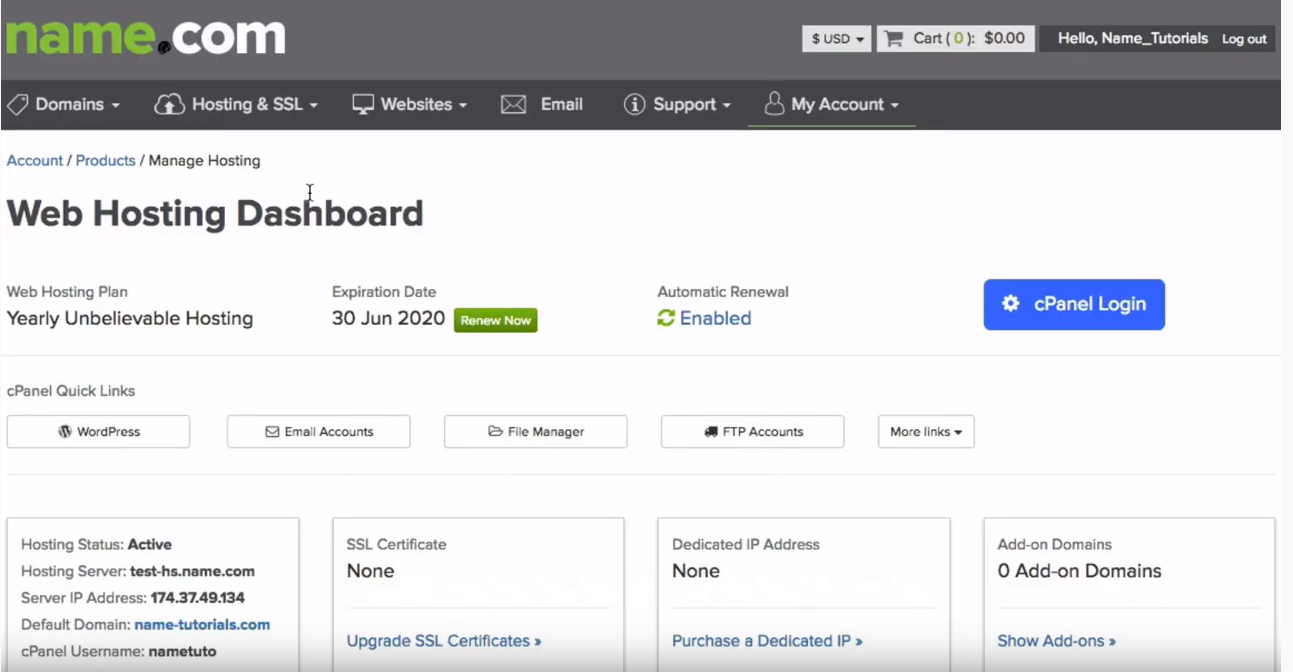Expand the Domains menu
This screenshot has height=672, width=1293.
point(64,104)
